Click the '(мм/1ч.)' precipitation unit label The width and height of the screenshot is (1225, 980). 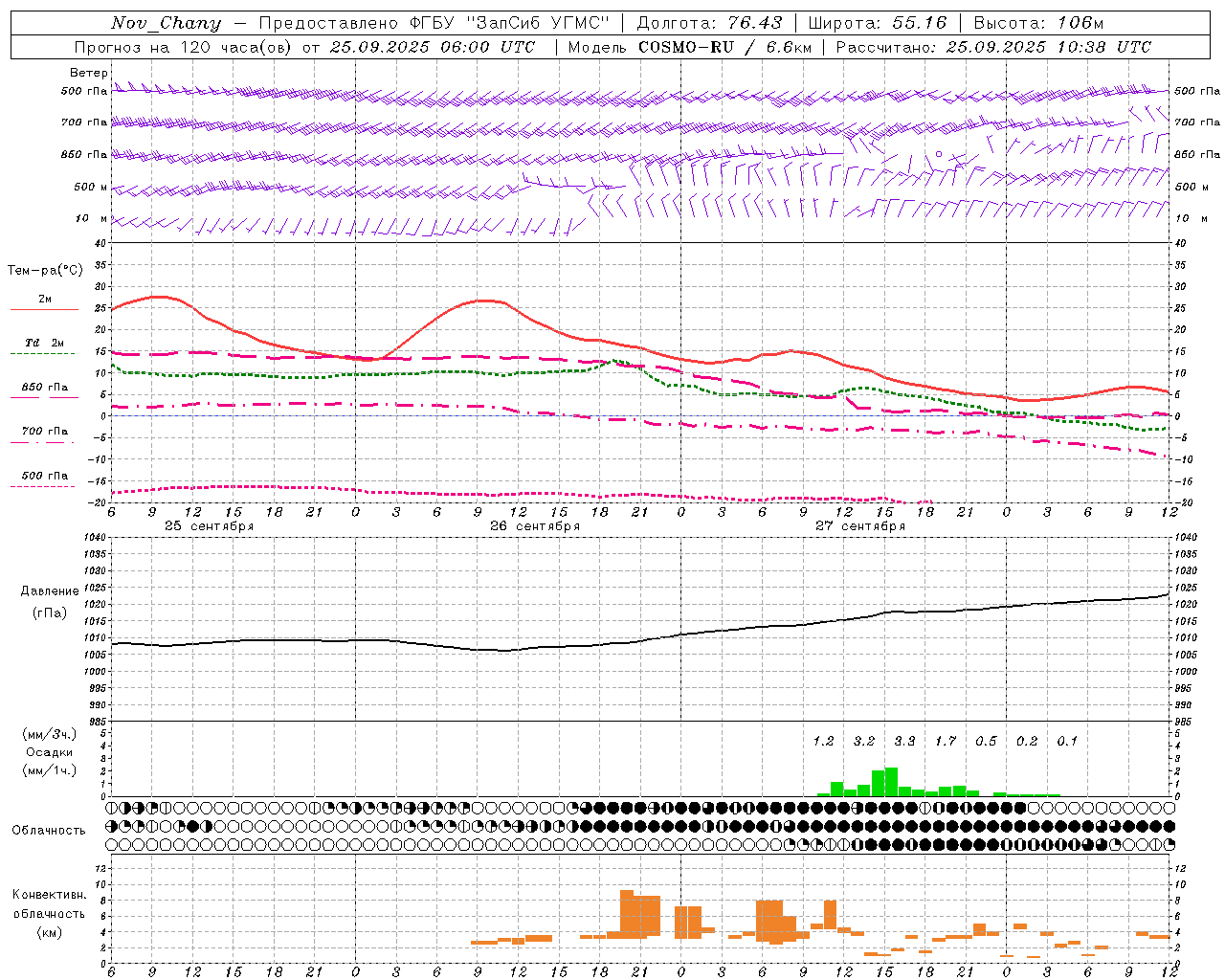click(50, 770)
